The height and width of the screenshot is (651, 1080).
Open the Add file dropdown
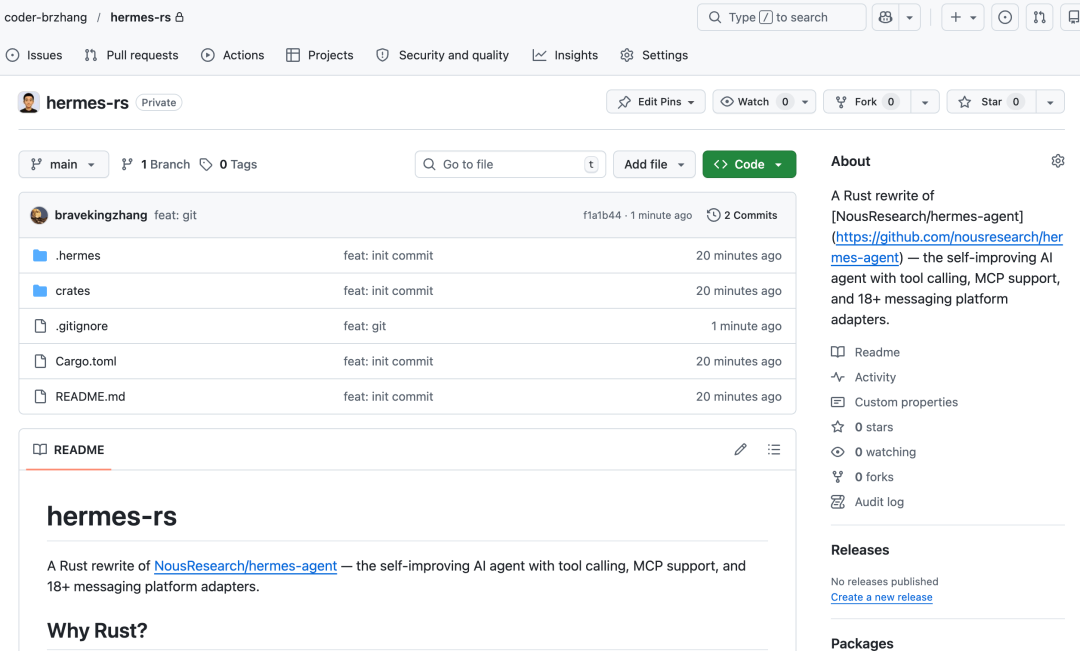coord(654,164)
